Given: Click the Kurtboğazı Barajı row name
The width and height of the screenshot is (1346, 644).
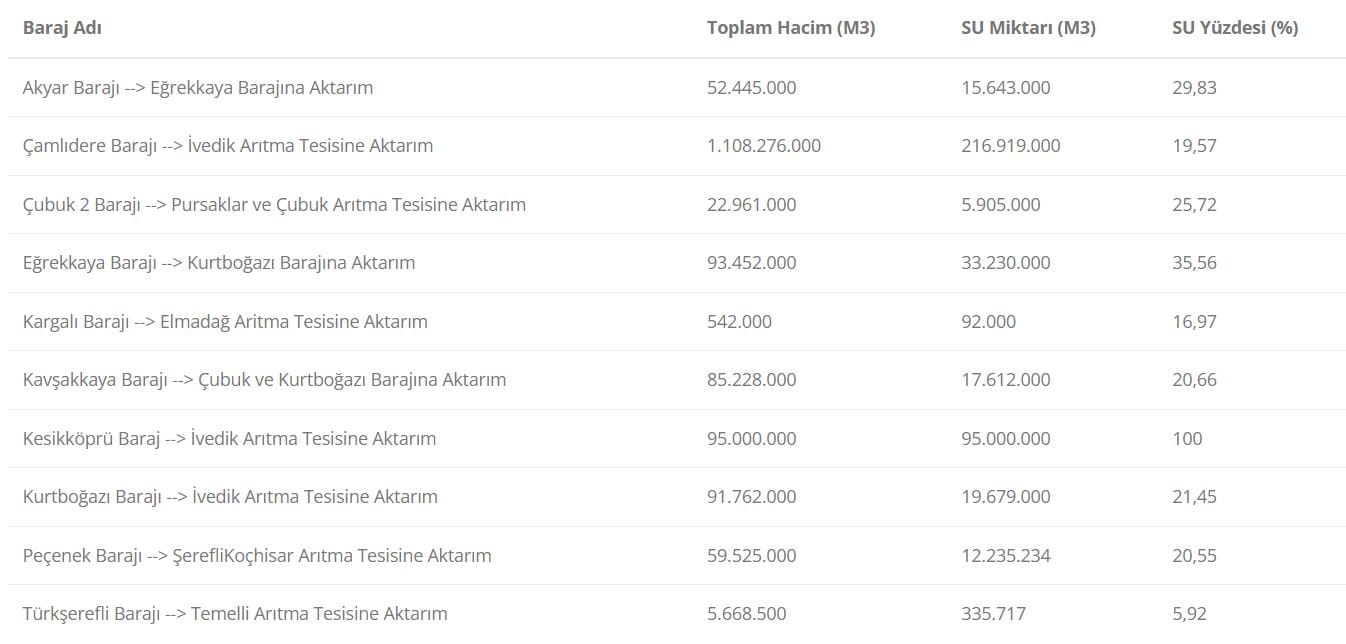Looking at the screenshot, I should [x=230, y=497].
